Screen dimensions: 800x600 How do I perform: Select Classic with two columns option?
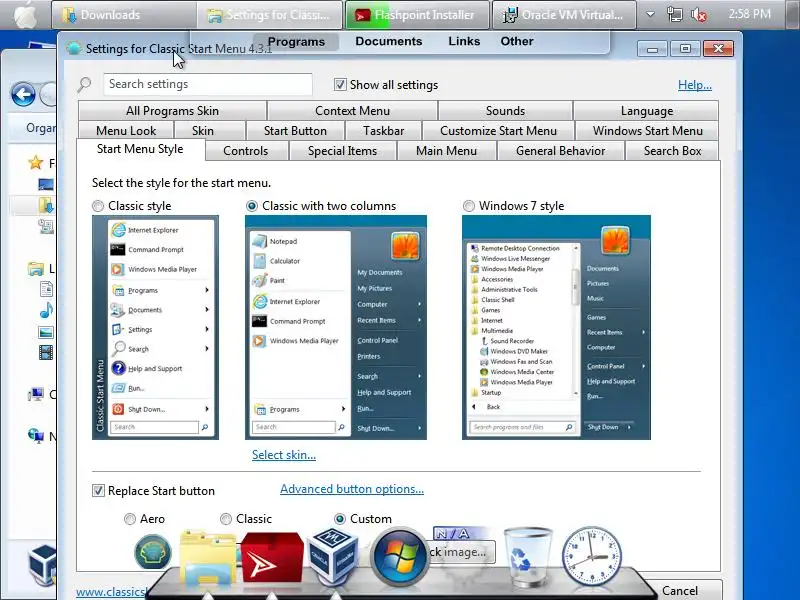pos(252,206)
